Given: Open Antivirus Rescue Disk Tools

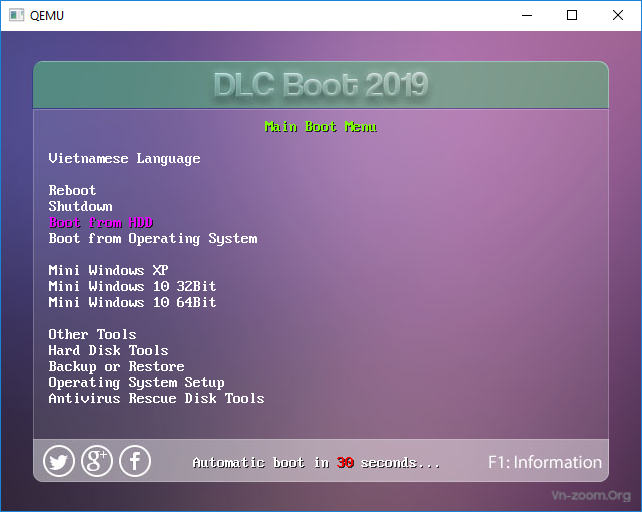Looking at the screenshot, I should click(156, 398).
